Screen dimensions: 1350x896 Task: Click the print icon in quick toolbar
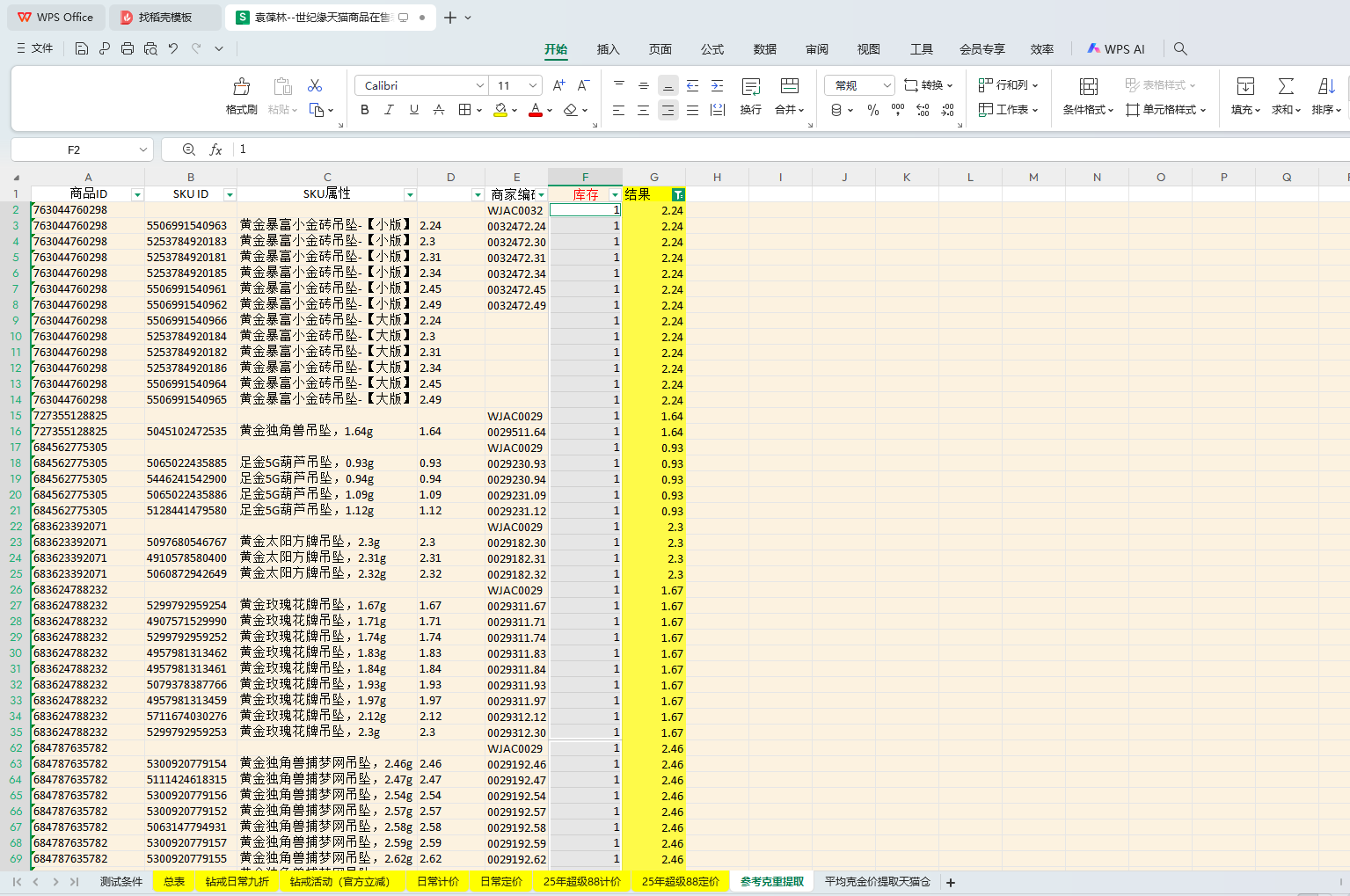[128, 48]
